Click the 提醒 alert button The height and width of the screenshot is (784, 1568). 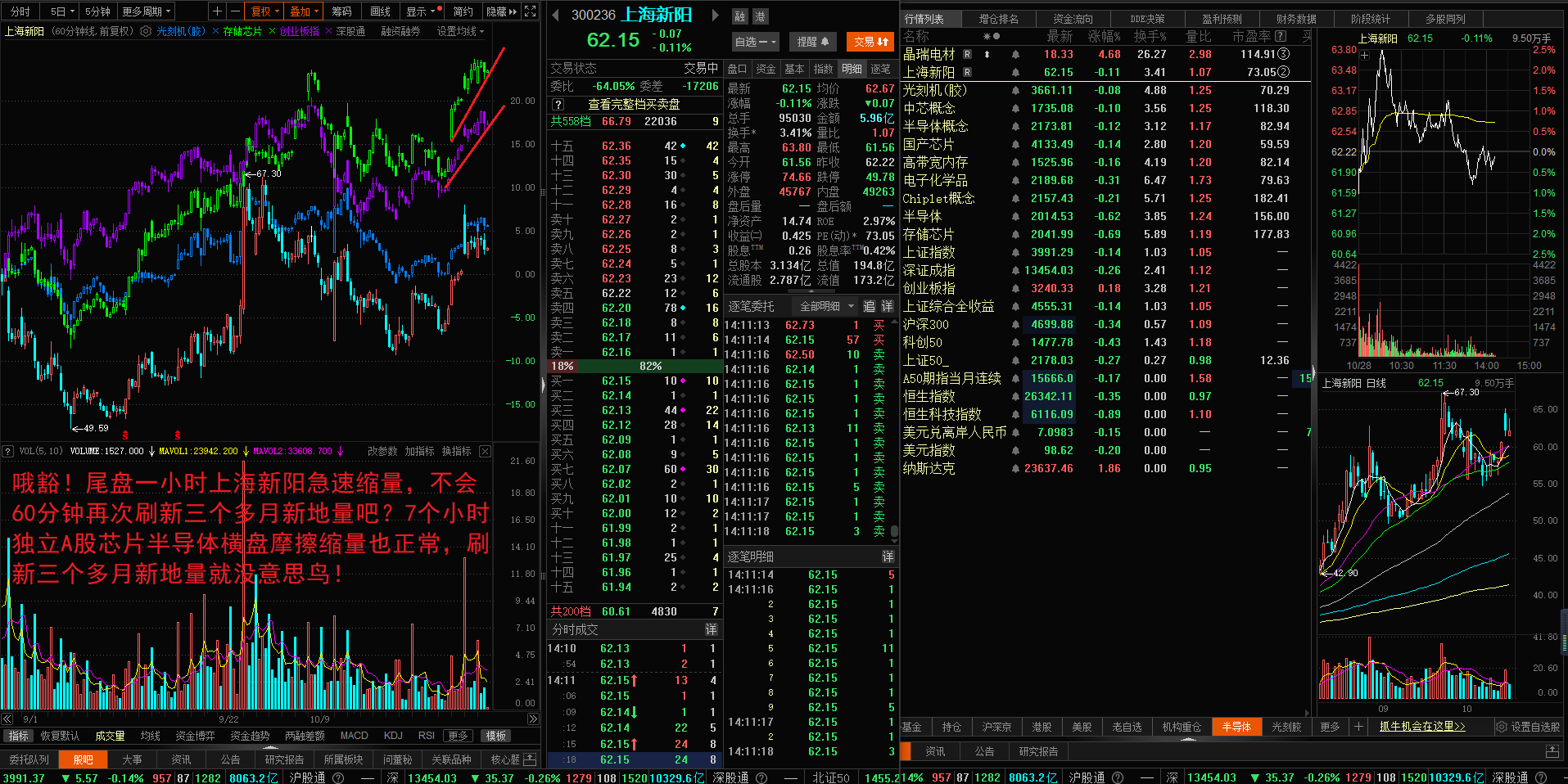[813, 42]
